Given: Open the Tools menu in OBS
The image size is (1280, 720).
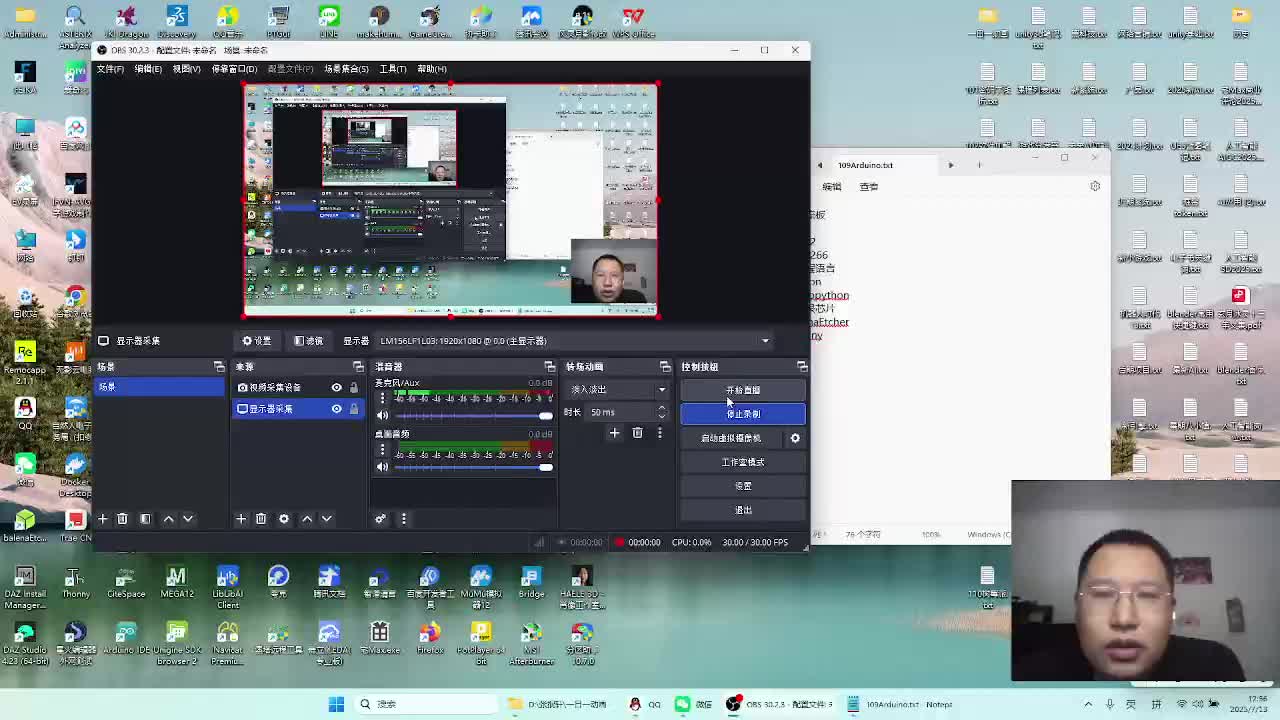Looking at the screenshot, I should coord(393,69).
